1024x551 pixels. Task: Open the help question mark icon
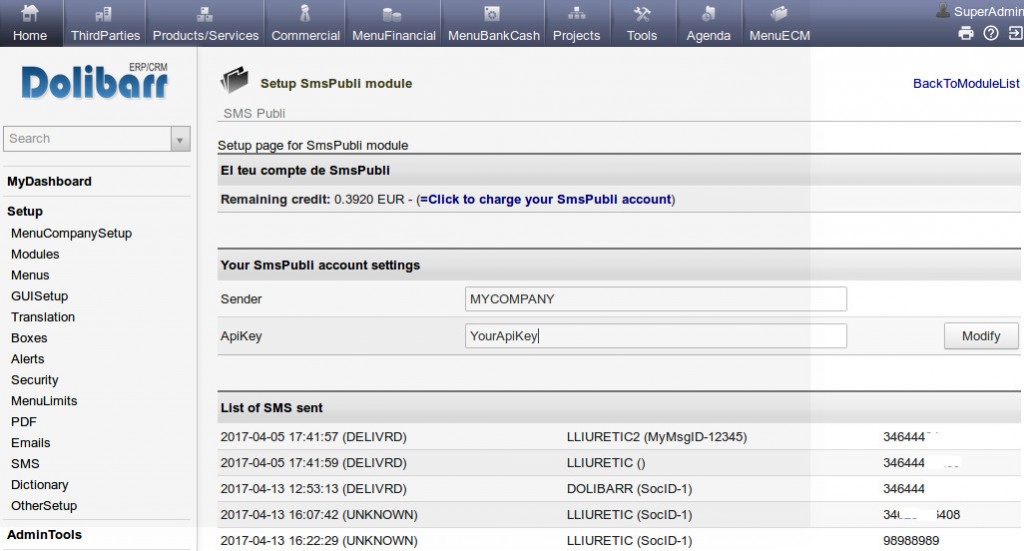(x=991, y=33)
